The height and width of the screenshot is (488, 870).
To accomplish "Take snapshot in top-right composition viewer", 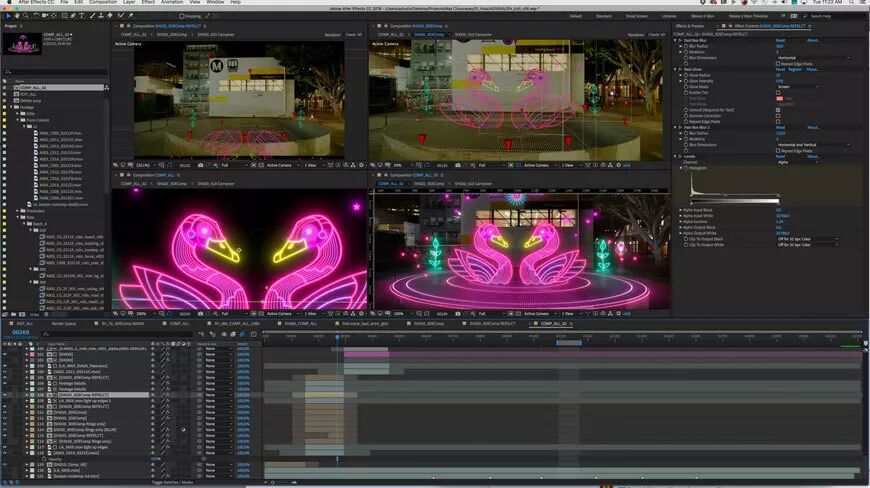I will point(458,165).
